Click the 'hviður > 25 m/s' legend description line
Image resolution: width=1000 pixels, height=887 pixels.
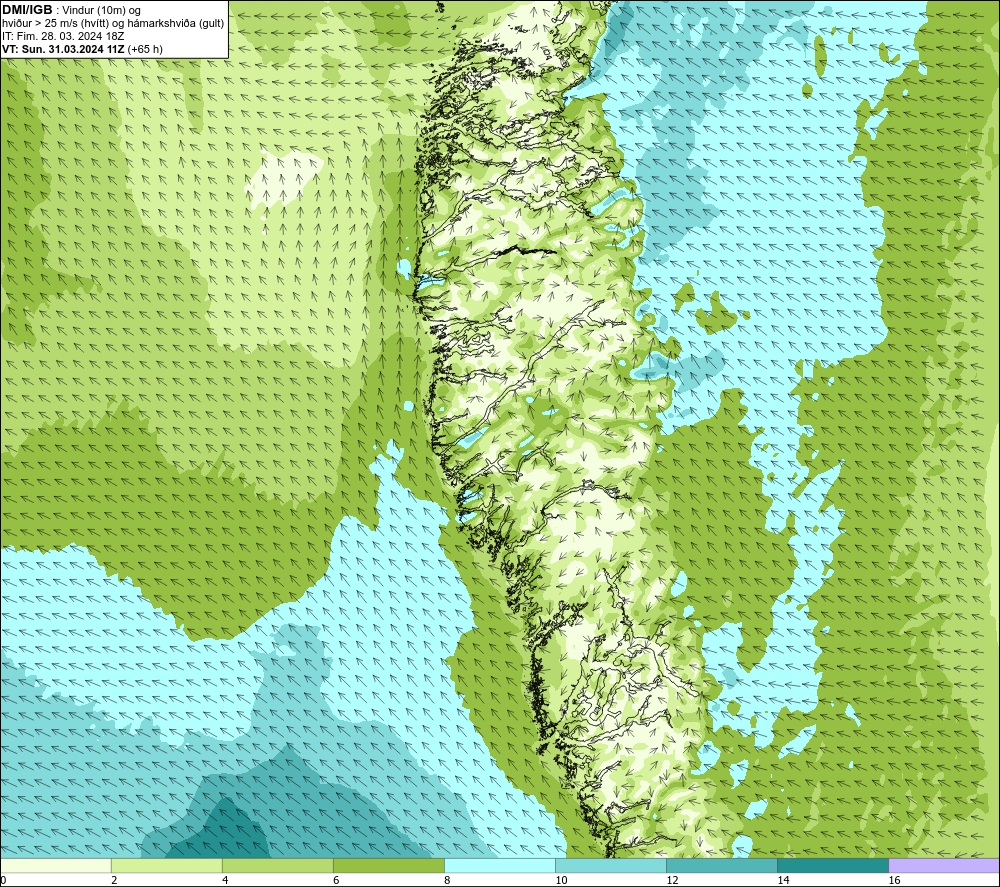tap(114, 24)
